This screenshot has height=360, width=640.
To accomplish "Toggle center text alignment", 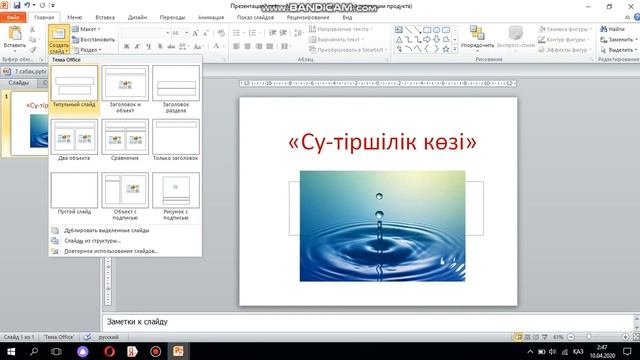I will click(x=247, y=47).
